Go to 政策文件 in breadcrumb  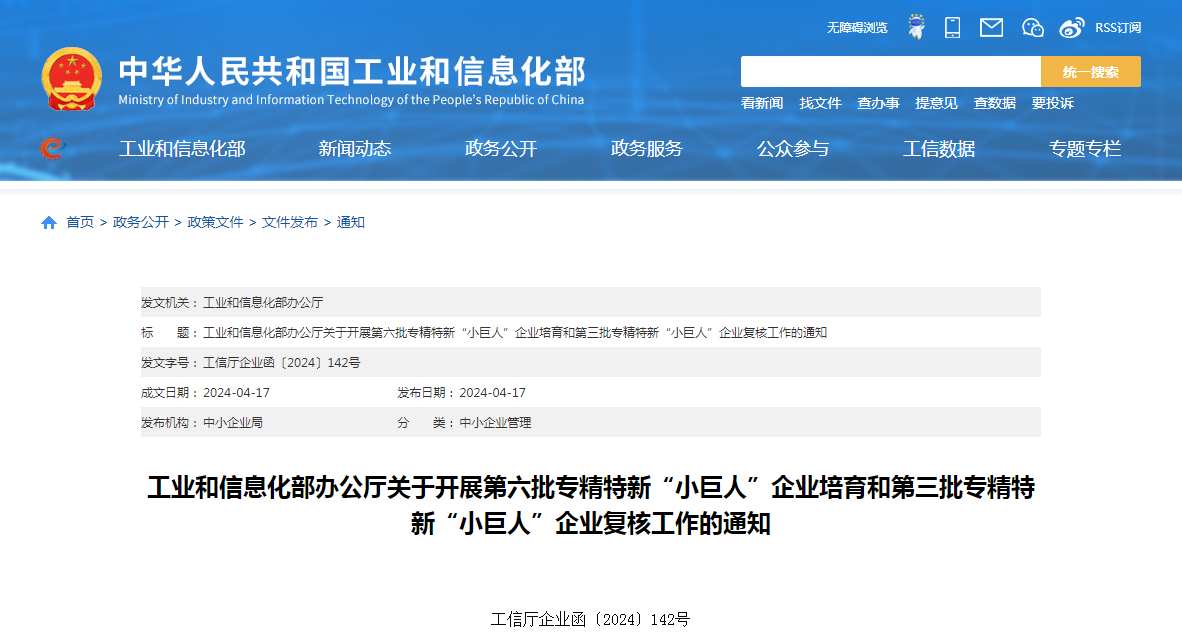pyautogui.click(x=216, y=222)
